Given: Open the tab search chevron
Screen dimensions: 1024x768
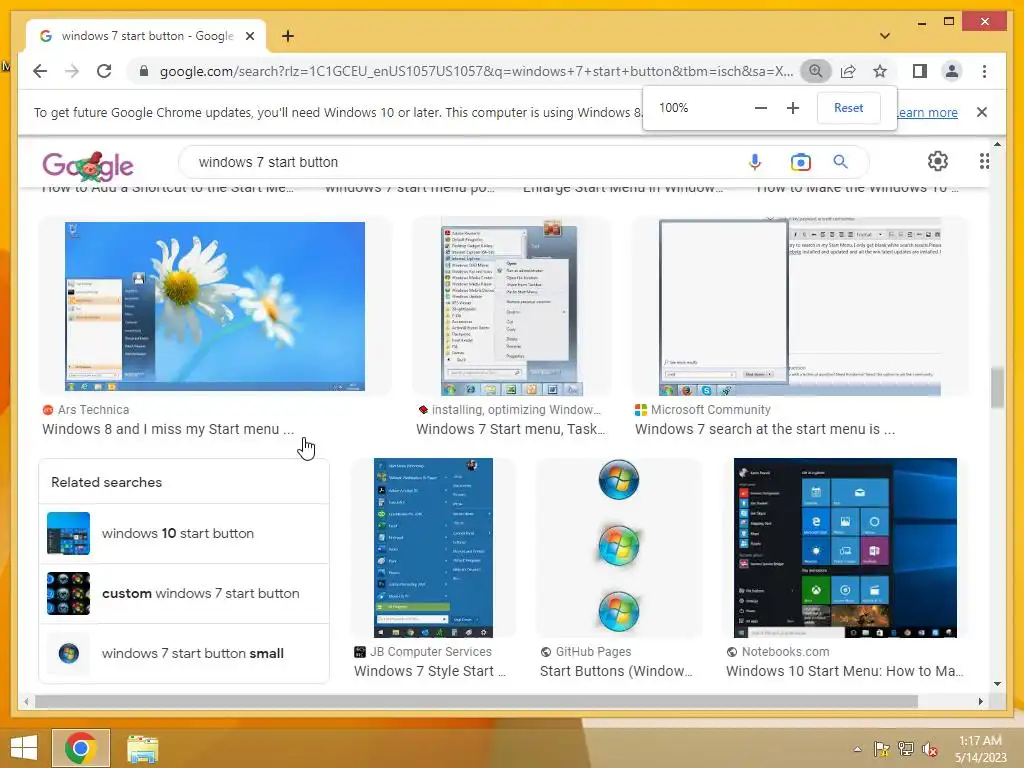Looking at the screenshot, I should [x=884, y=36].
